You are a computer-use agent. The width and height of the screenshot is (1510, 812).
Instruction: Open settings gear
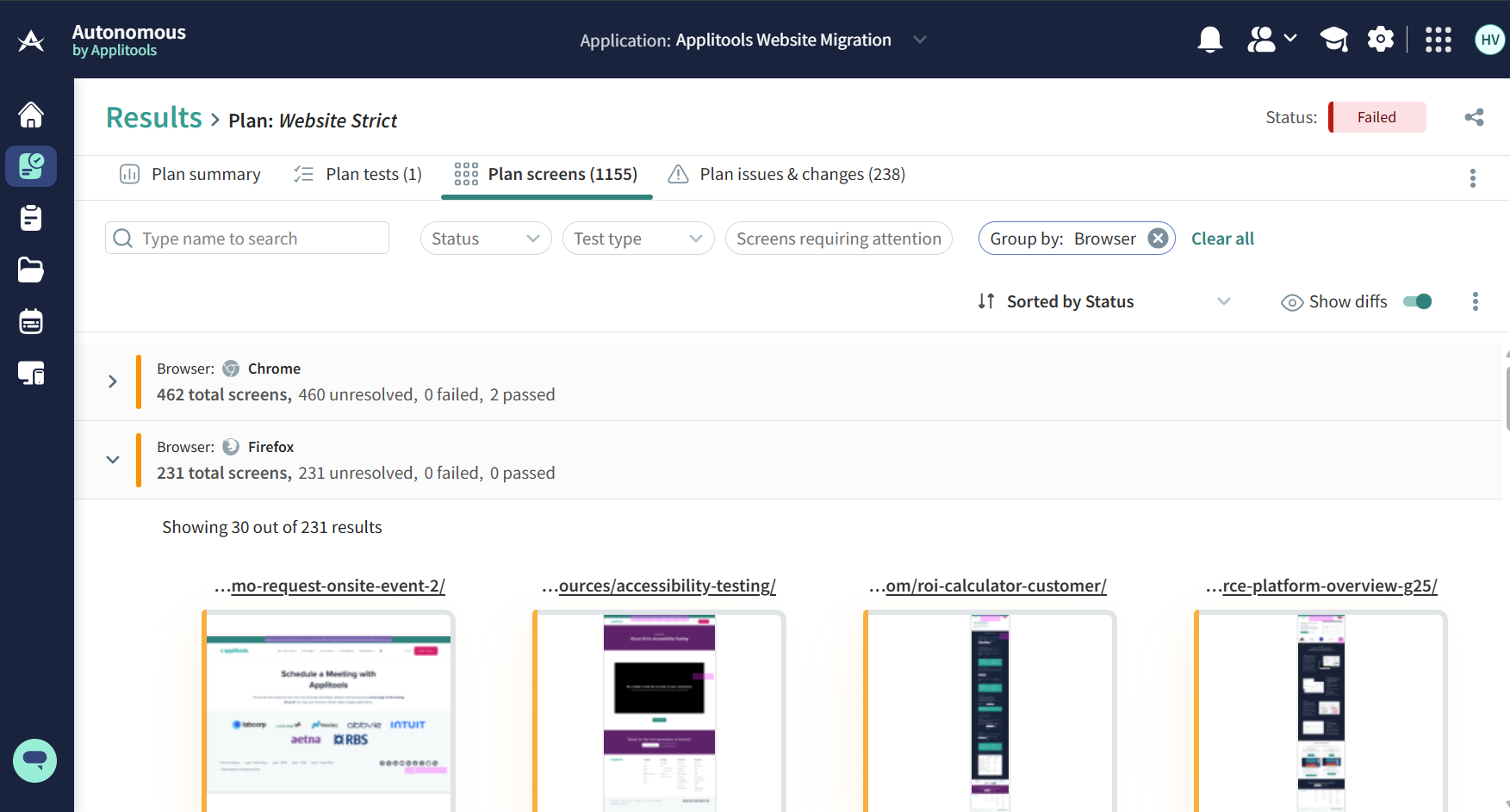tap(1381, 40)
